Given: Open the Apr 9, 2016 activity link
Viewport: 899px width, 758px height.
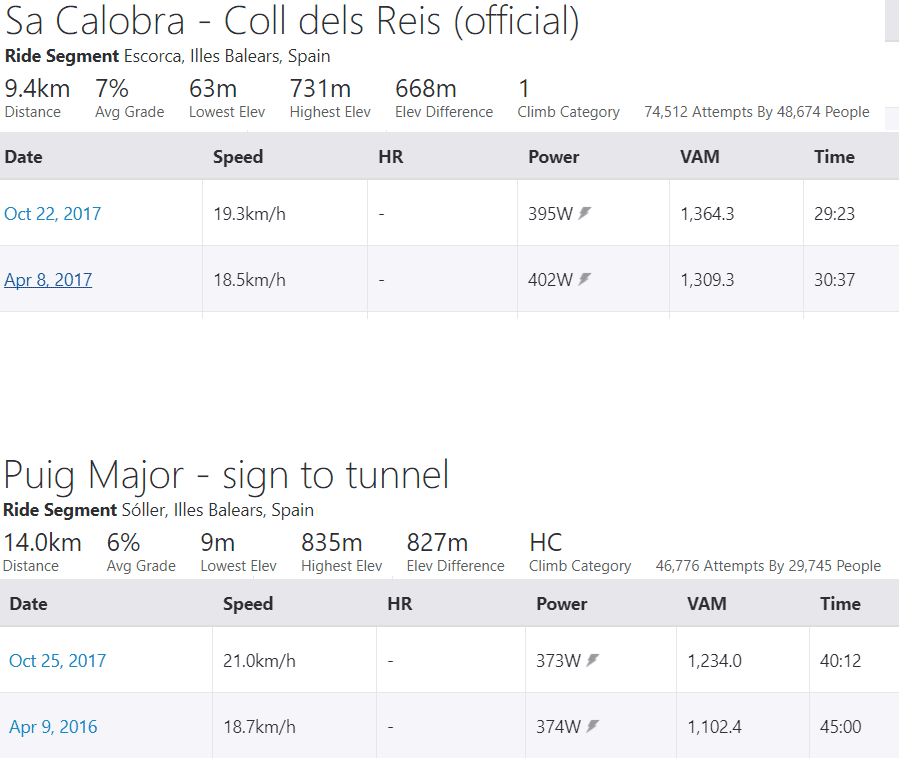Looking at the screenshot, I should 53,726.
